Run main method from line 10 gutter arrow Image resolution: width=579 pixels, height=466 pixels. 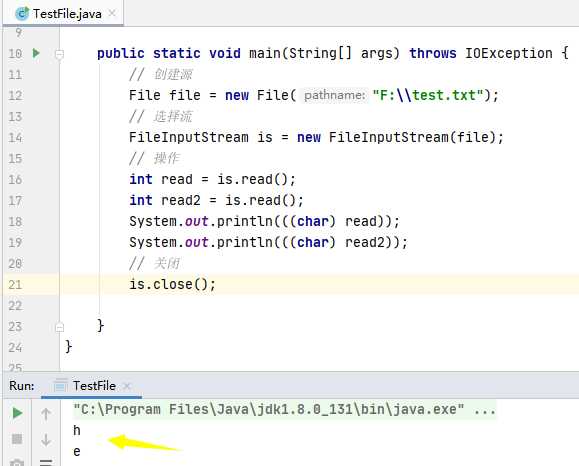(x=36, y=53)
